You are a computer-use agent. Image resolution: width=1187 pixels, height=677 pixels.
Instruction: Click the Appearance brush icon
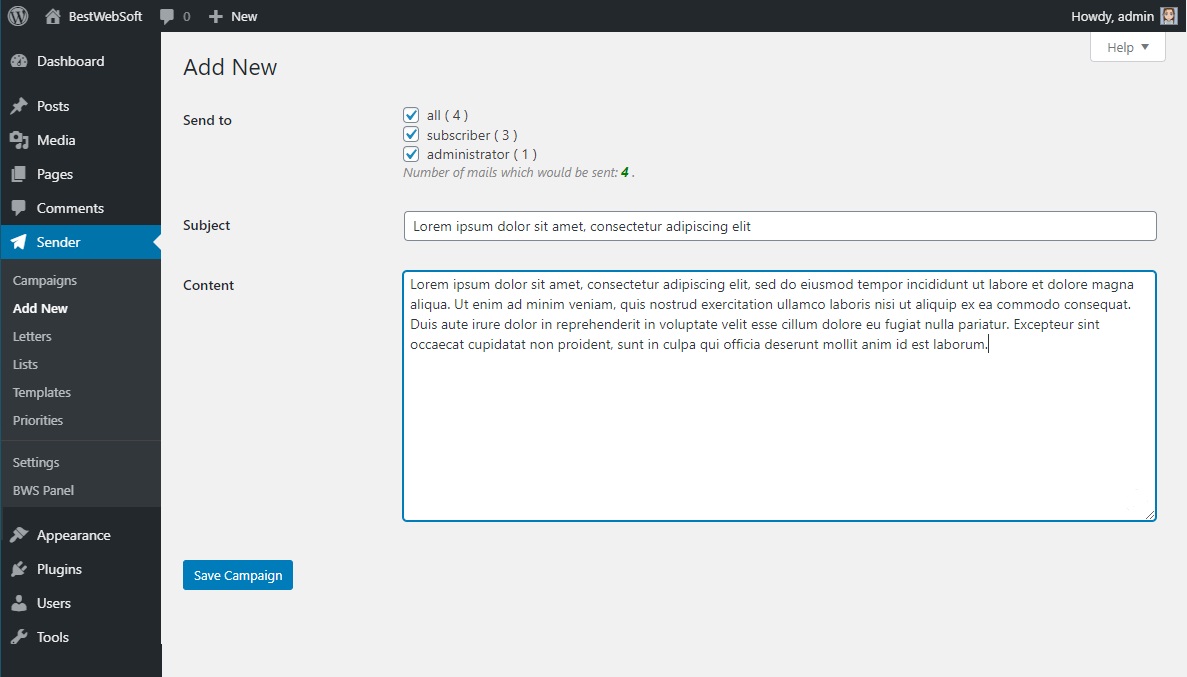click(x=22, y=535)
